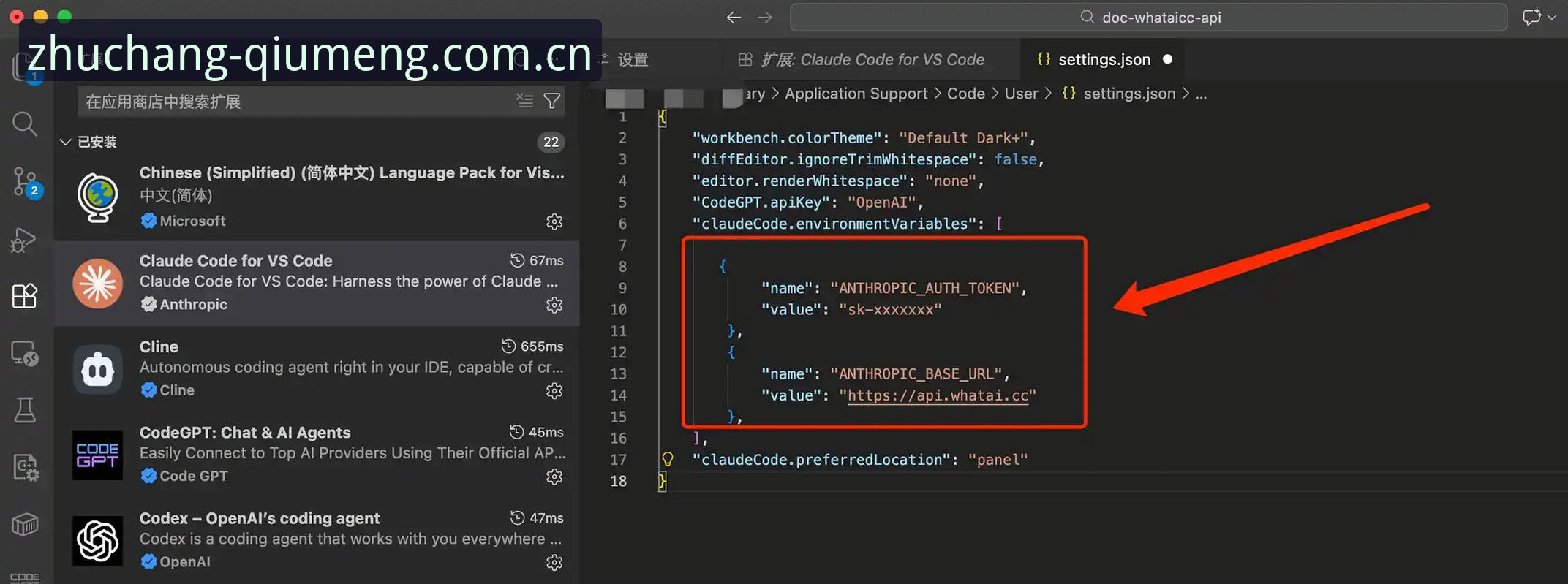This screenshot has width=1568, height=584.
Task: Click the OpenAI publisher name under Codex
Action: 185,561
